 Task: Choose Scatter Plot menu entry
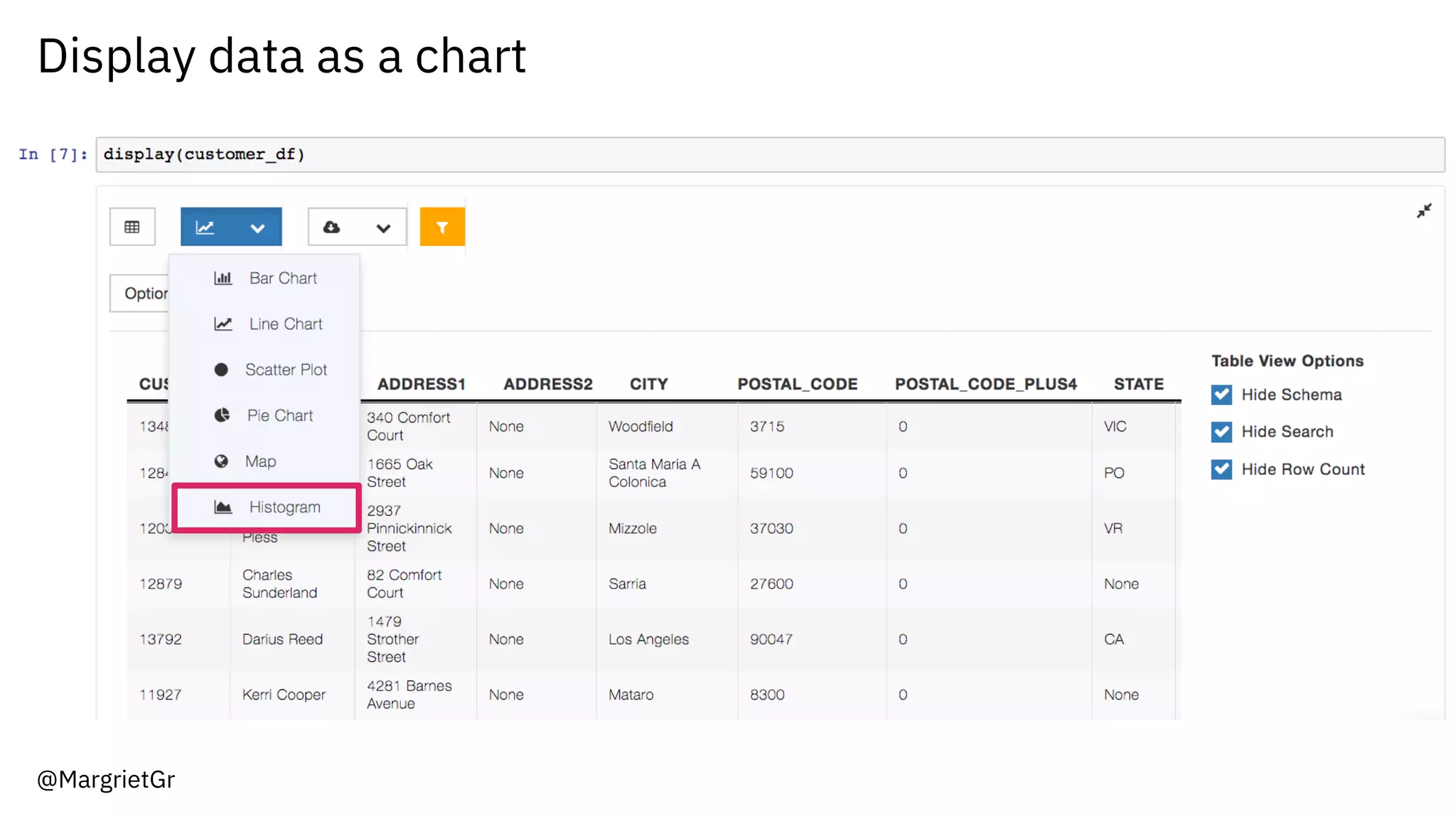point(264,370)
